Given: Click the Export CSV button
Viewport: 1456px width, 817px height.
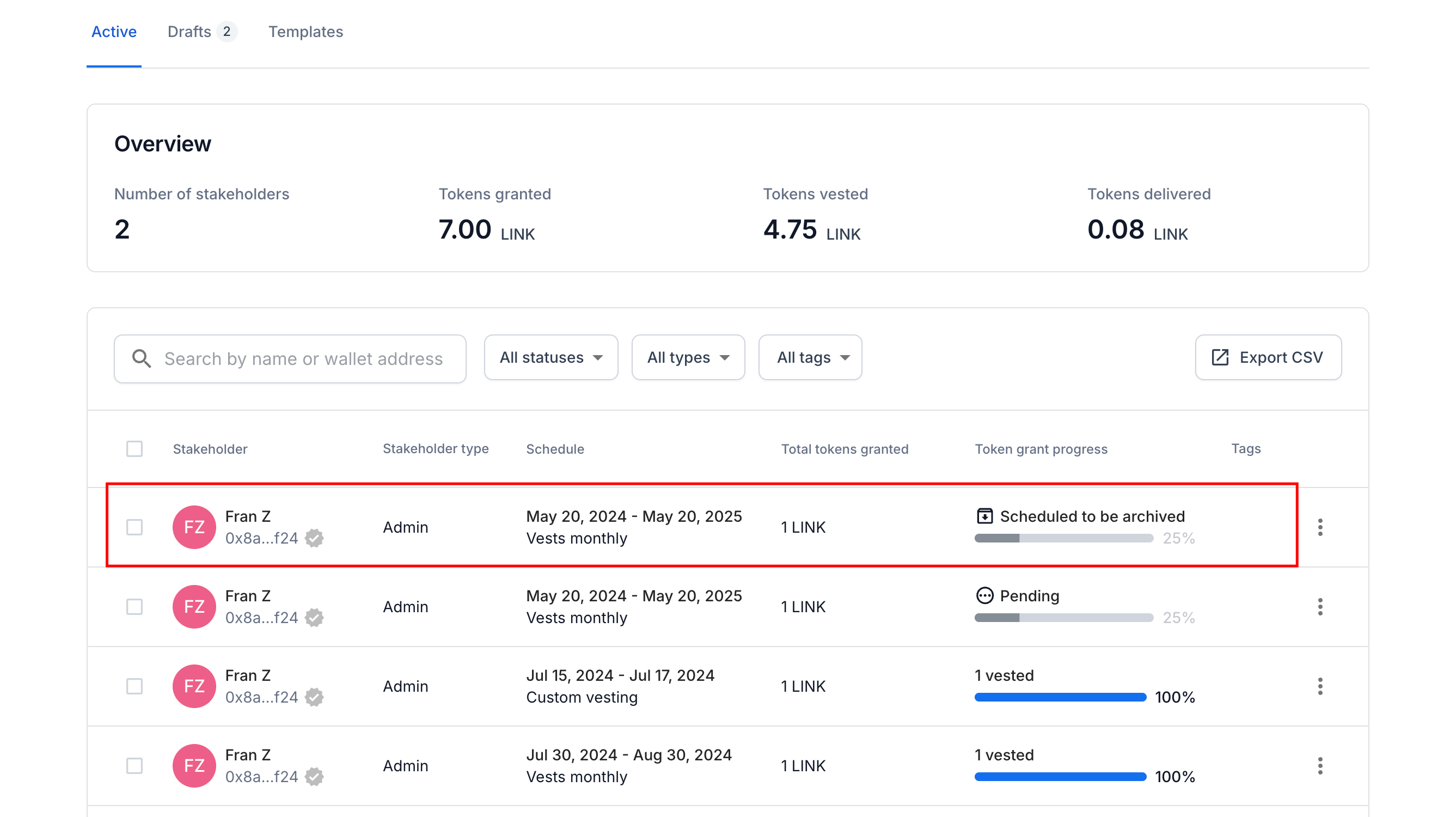Looking at the screenshot, I should point(1268,357).
